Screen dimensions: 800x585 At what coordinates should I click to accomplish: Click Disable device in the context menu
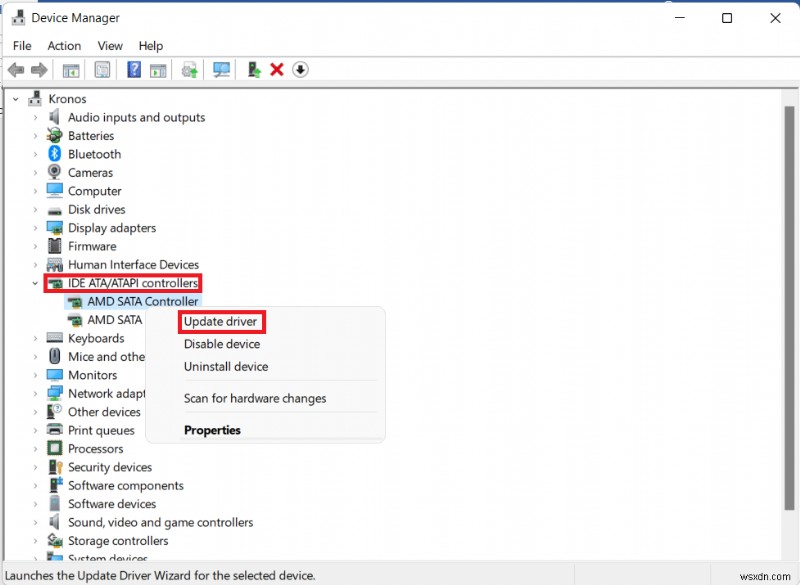[222, 343]
